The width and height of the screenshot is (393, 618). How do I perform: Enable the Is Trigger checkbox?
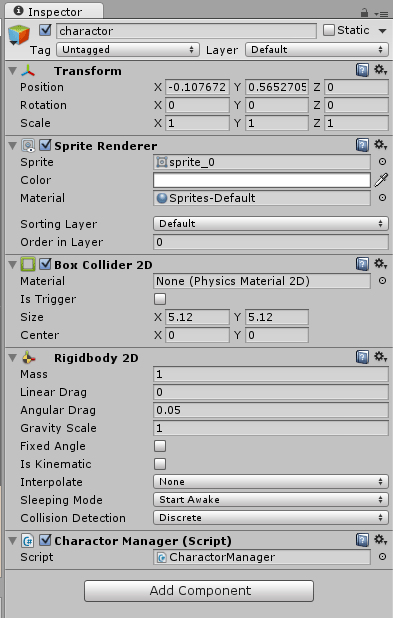pyautogui.click(x=160, y=299)
